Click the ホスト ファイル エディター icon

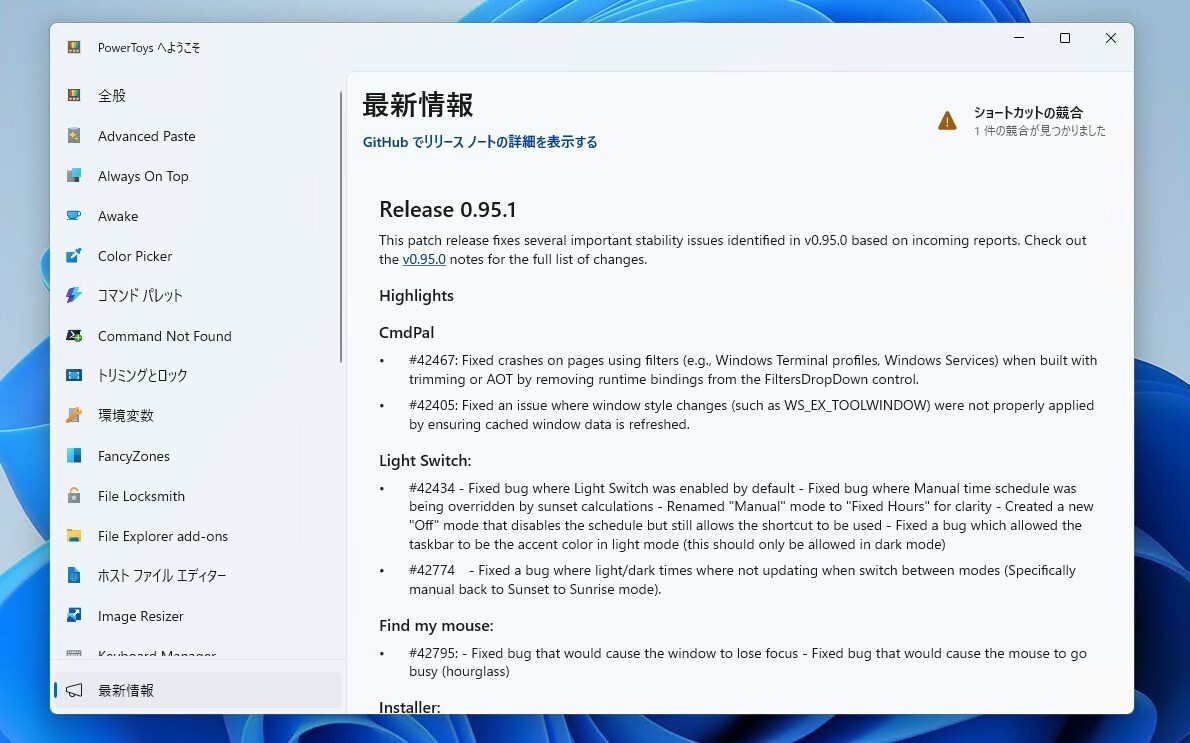point(74,575)
